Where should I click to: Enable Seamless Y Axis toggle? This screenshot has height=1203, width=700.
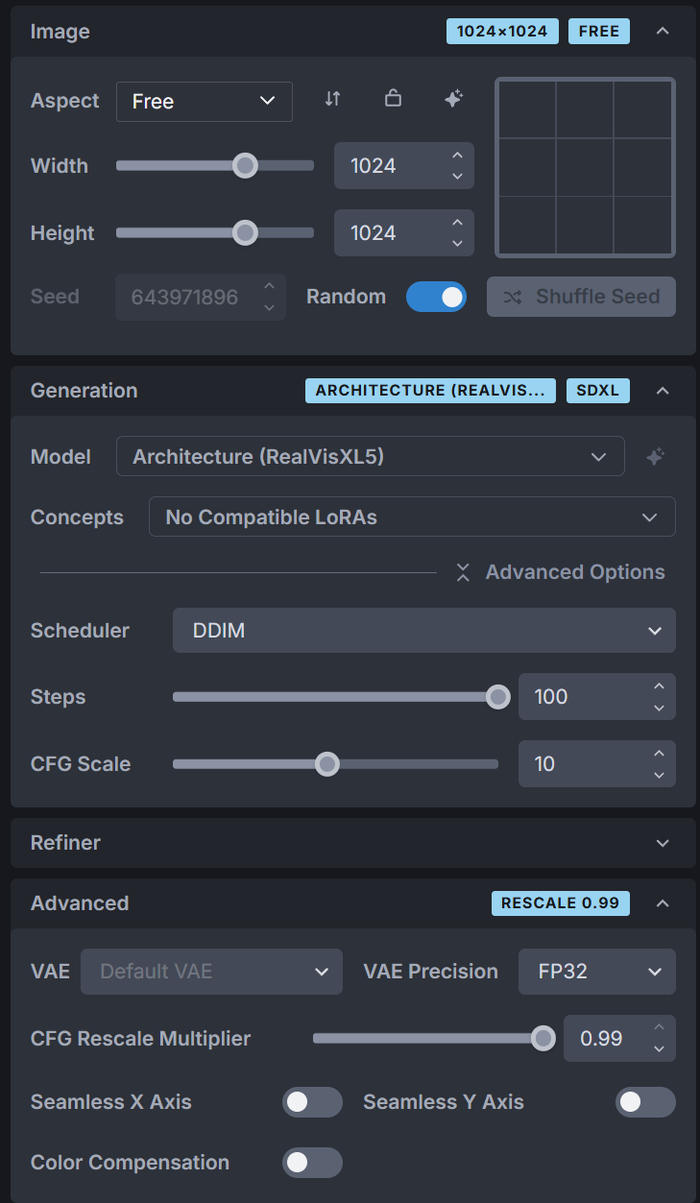[645, 1102]
